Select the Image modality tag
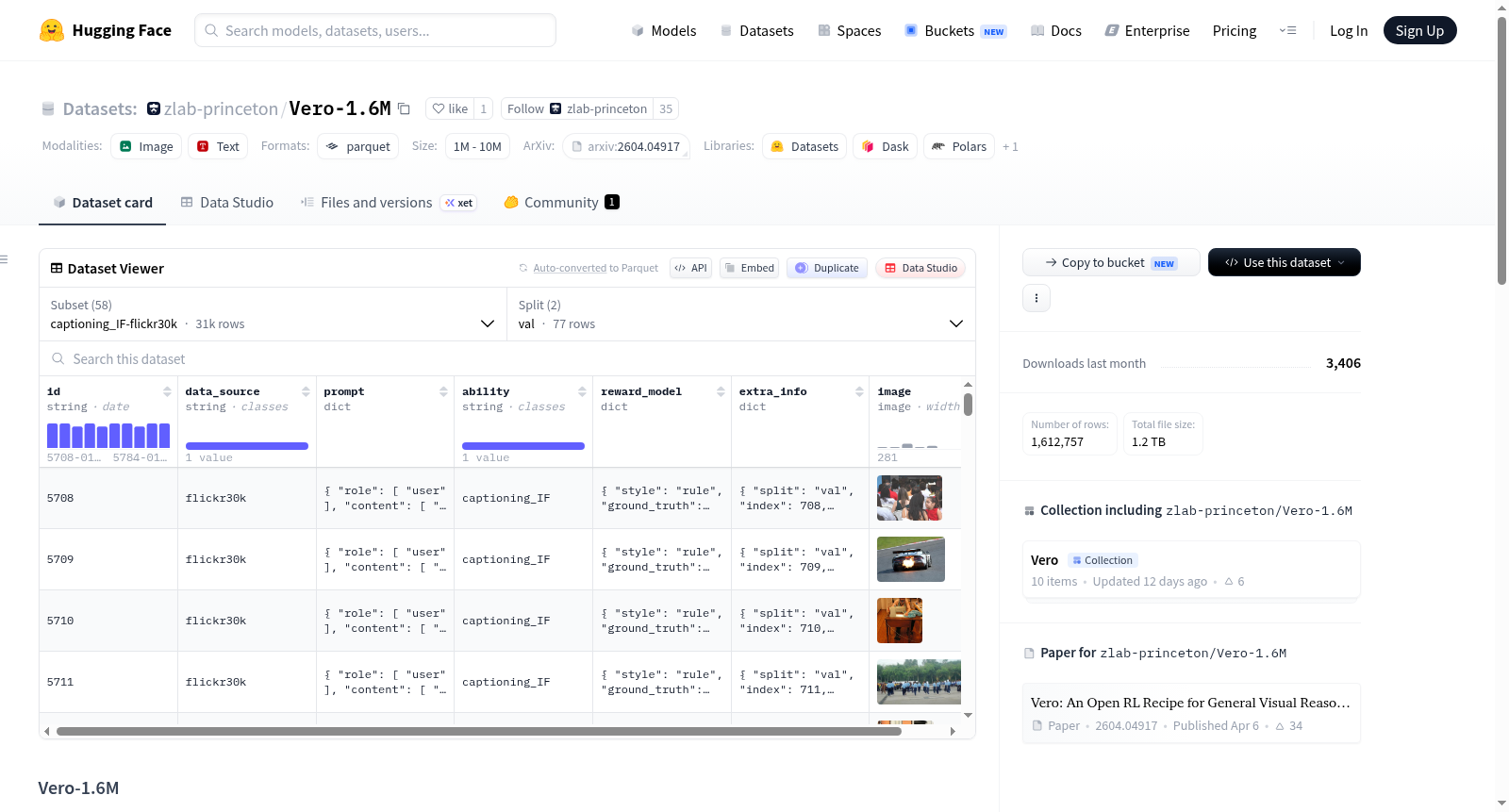This screenshot has width=1509, height=812. 146,146
